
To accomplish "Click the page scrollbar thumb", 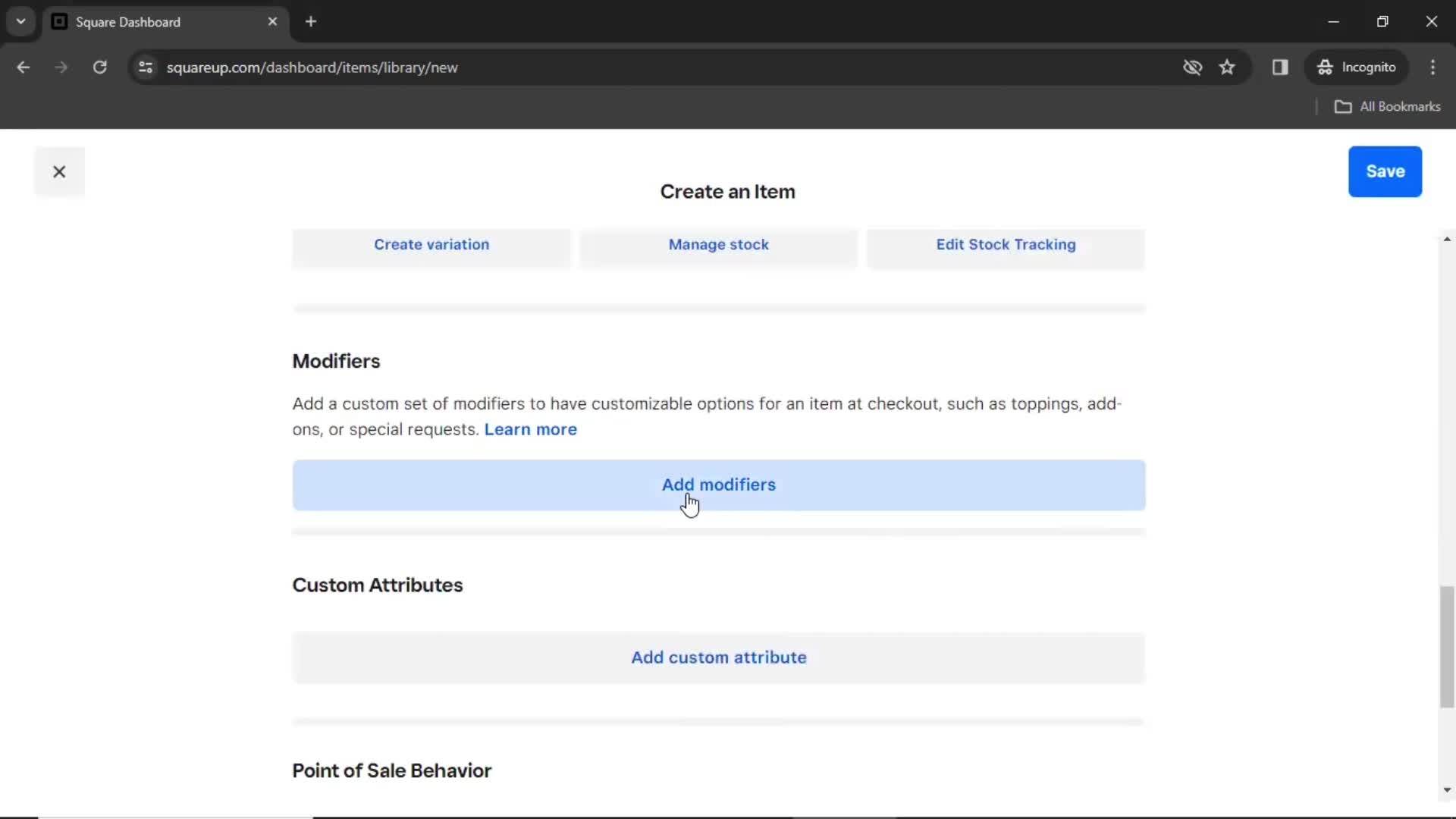I will [1447, 647].
